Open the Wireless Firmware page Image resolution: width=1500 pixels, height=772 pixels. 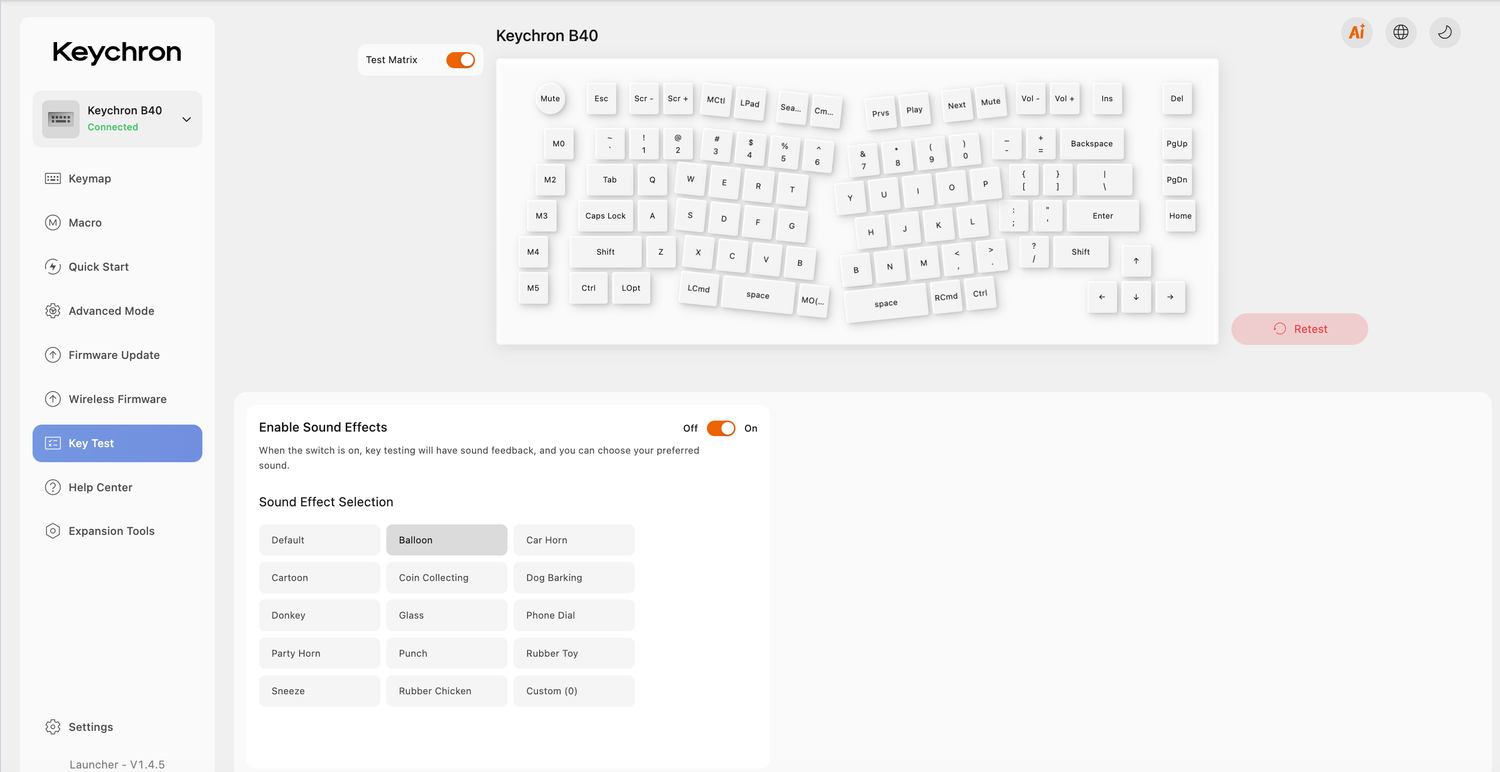(117, 399)
